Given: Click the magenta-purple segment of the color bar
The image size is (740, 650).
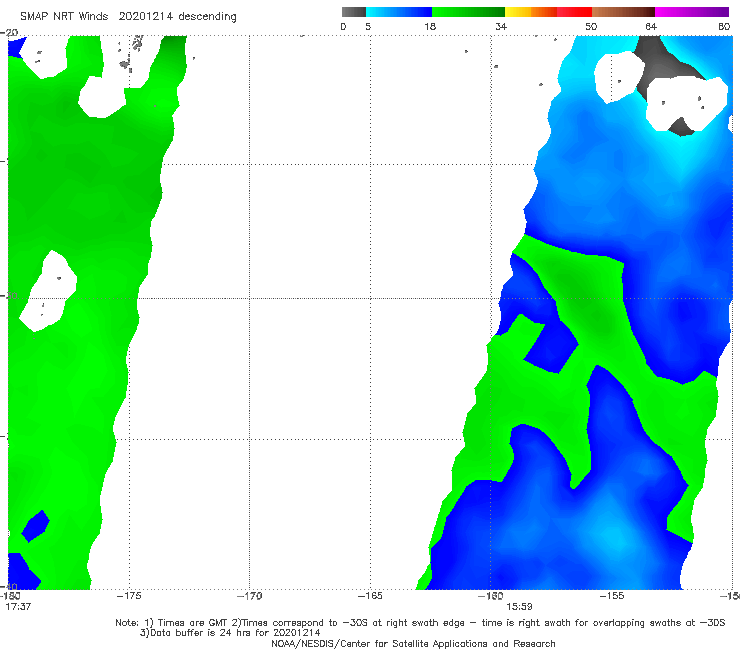Looking at the screenshot, I should point(692,12).
